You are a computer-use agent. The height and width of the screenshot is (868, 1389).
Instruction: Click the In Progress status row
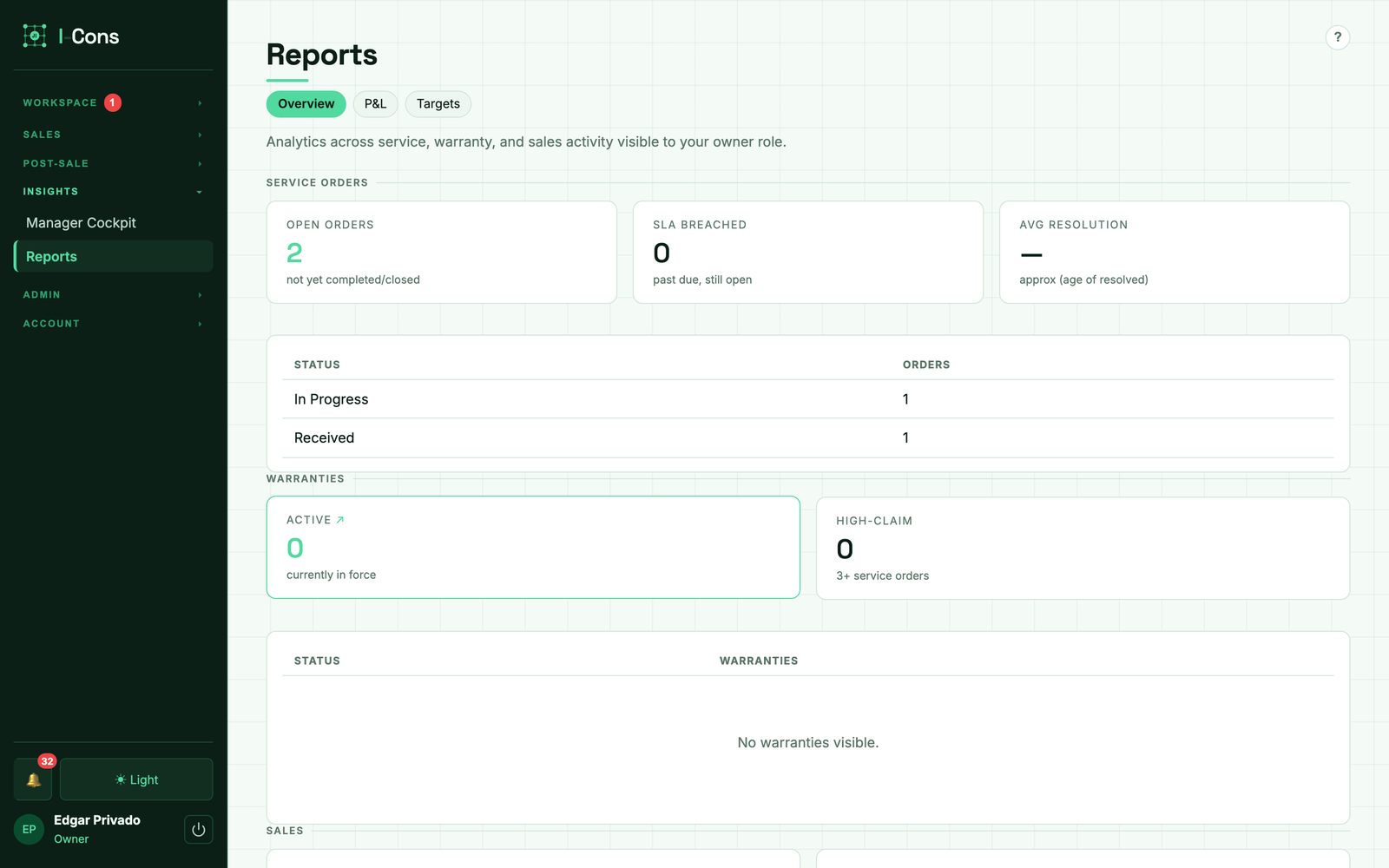[x=808, y=399]
